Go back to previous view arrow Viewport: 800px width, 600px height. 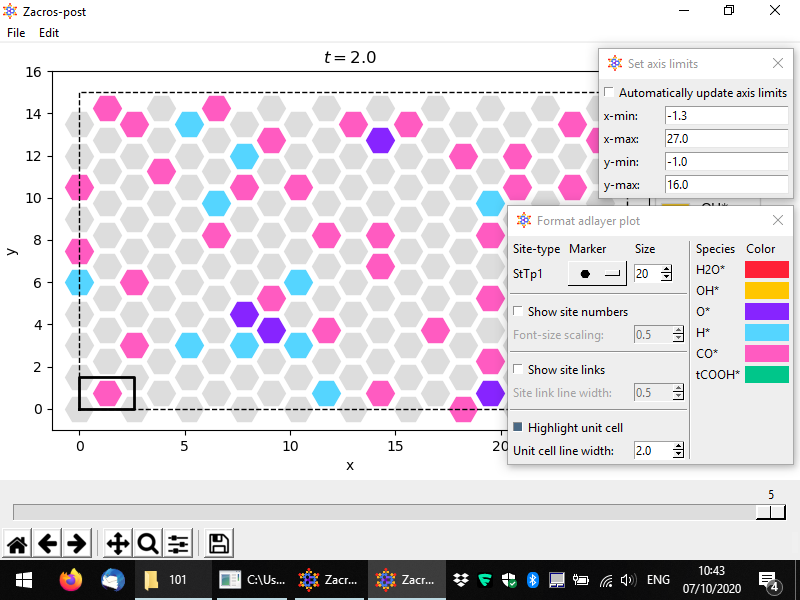47,544
